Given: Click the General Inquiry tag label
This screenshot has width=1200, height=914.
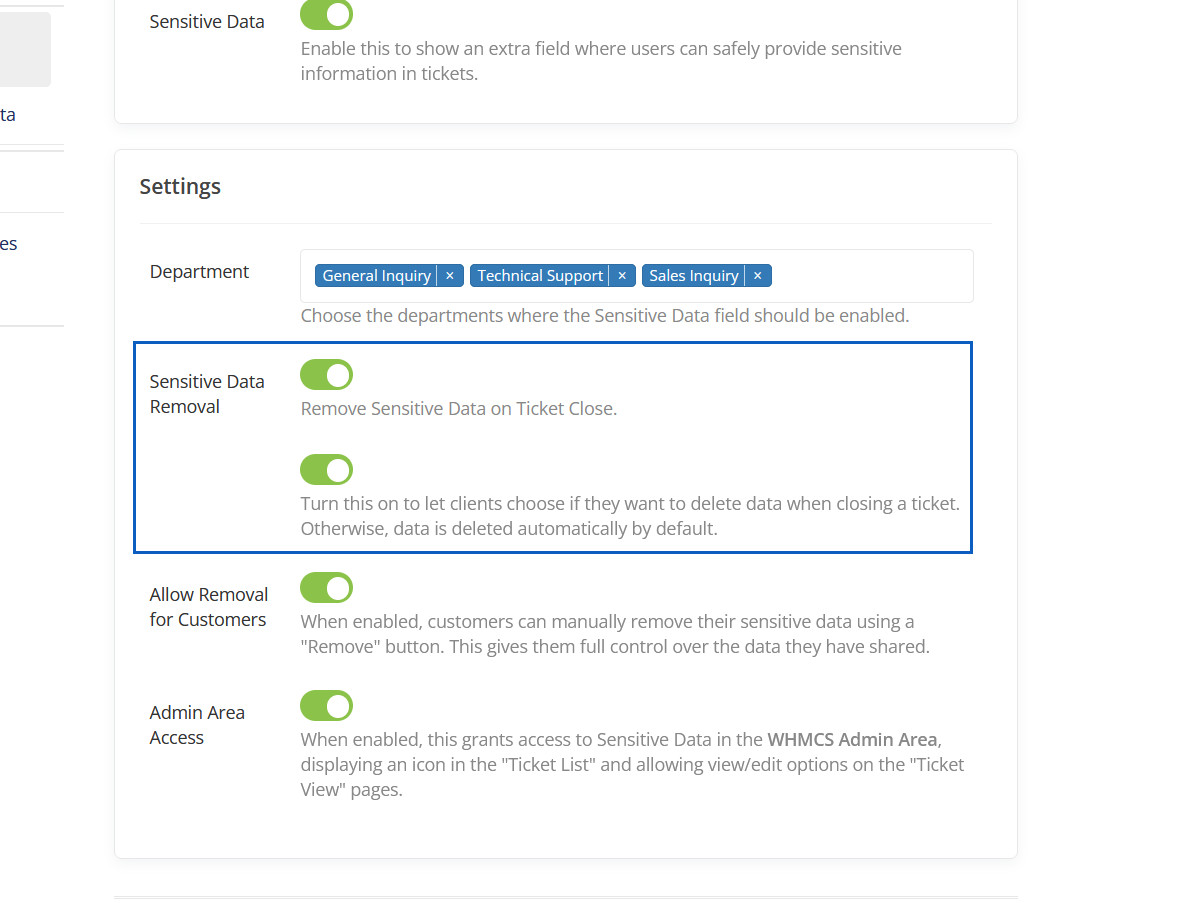Looking at the screenshot, I should (376, 276).
